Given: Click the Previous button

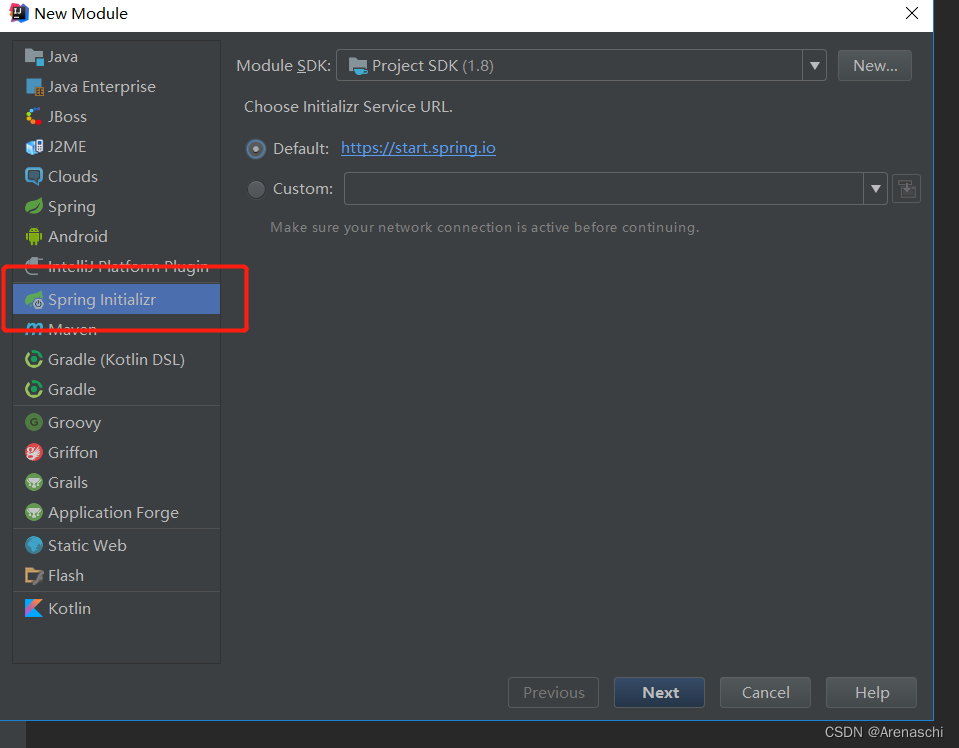Looking at the screenshot, I should (x=554, y=692).
